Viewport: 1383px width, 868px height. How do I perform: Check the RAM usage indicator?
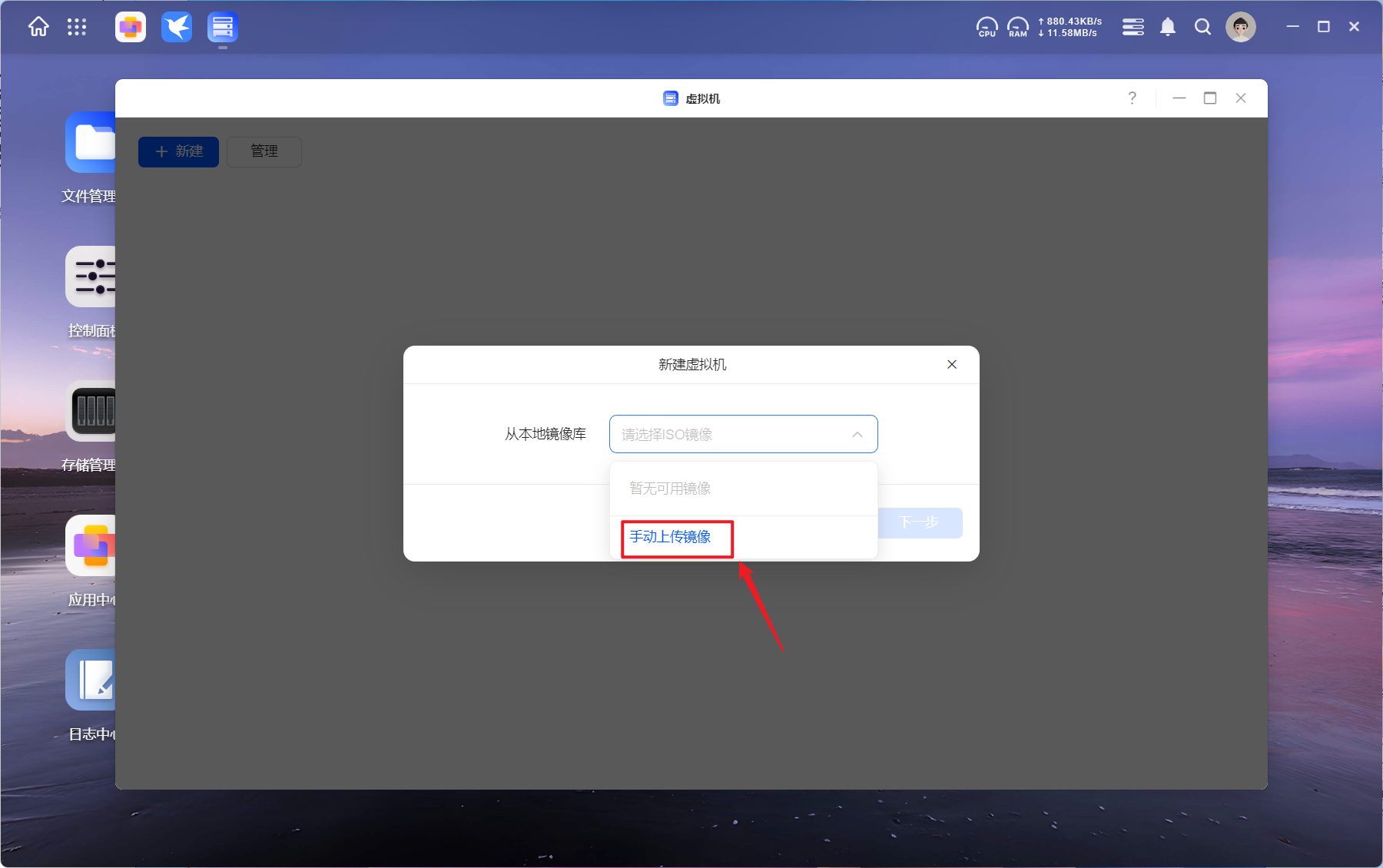click(x=1017, y=28)
